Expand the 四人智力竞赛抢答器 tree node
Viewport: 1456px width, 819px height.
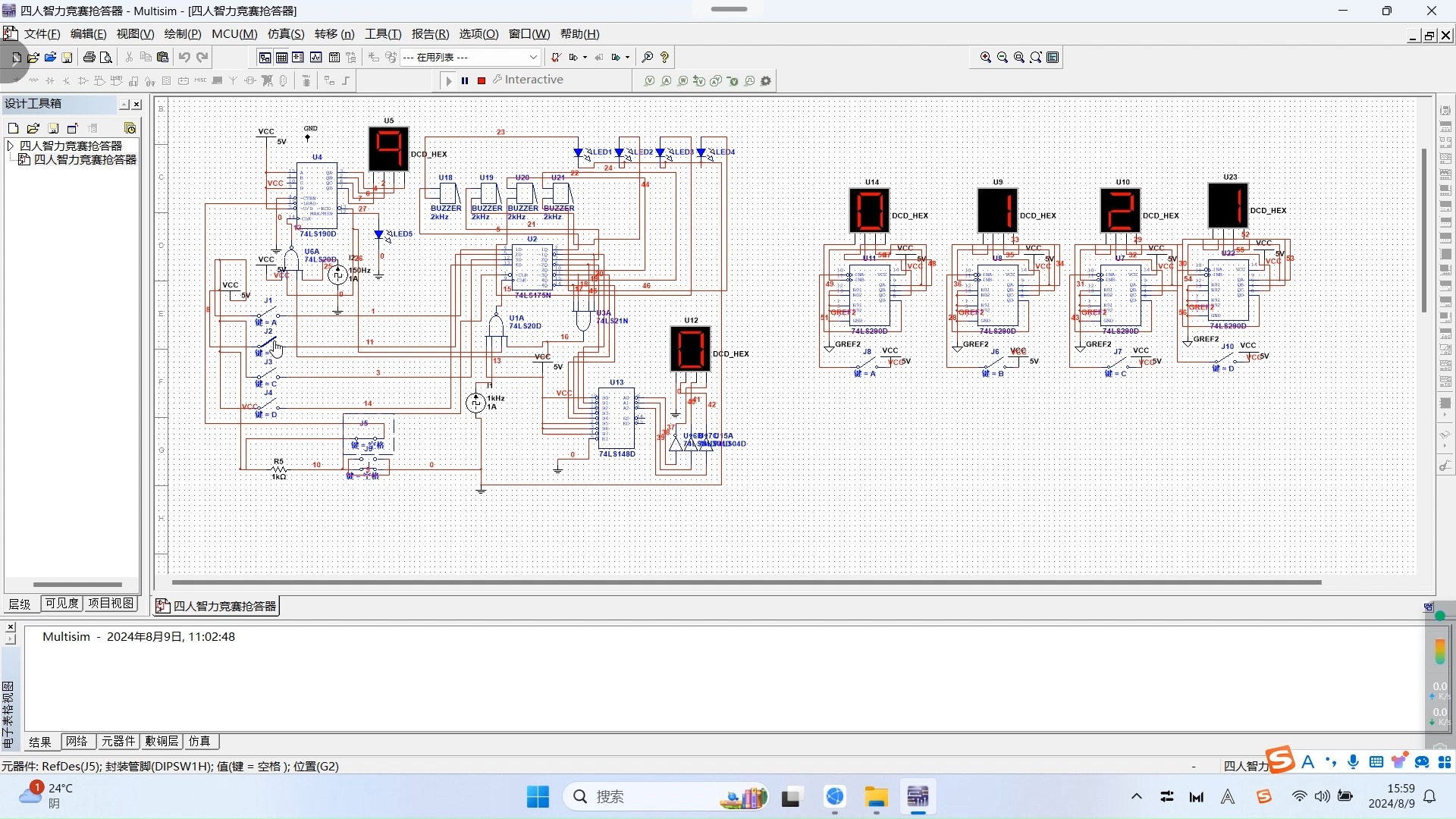pos(11,146)
